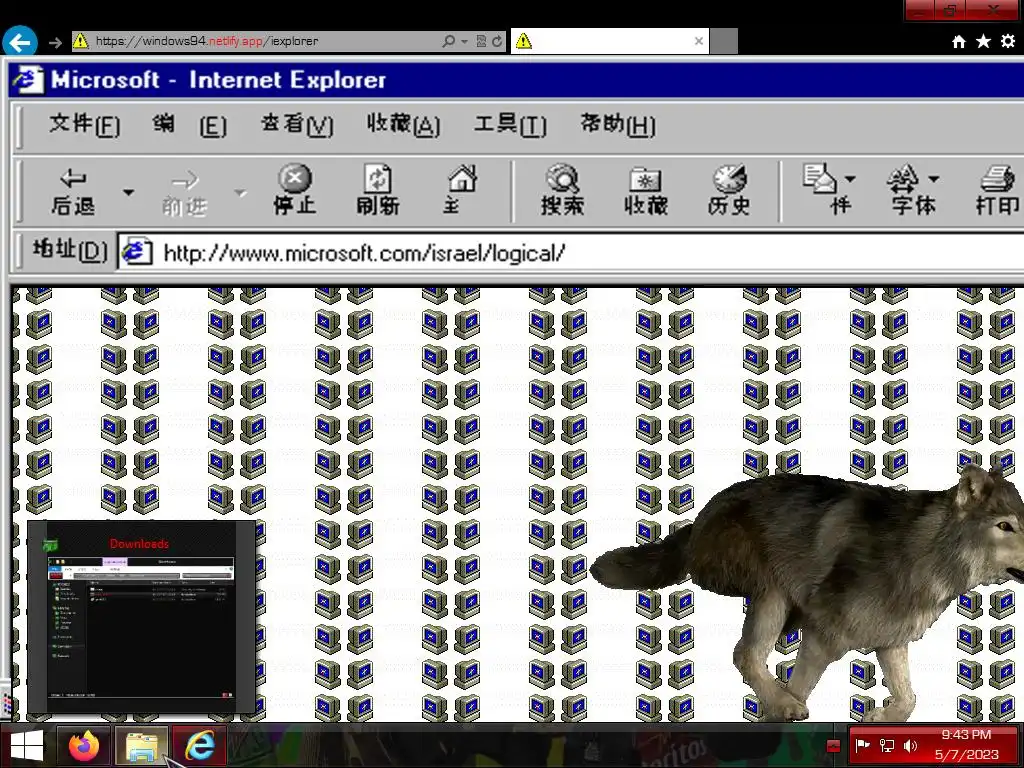Screen dimensions: 1024x768
Task: Open the dropdown arrow next to search magnifier
Action: coord(464,41)
